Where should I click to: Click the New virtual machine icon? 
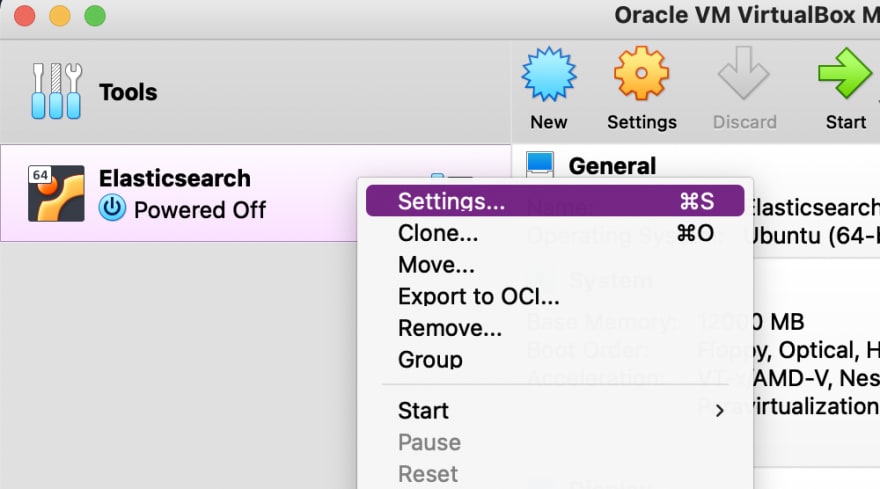pos(548,74)
